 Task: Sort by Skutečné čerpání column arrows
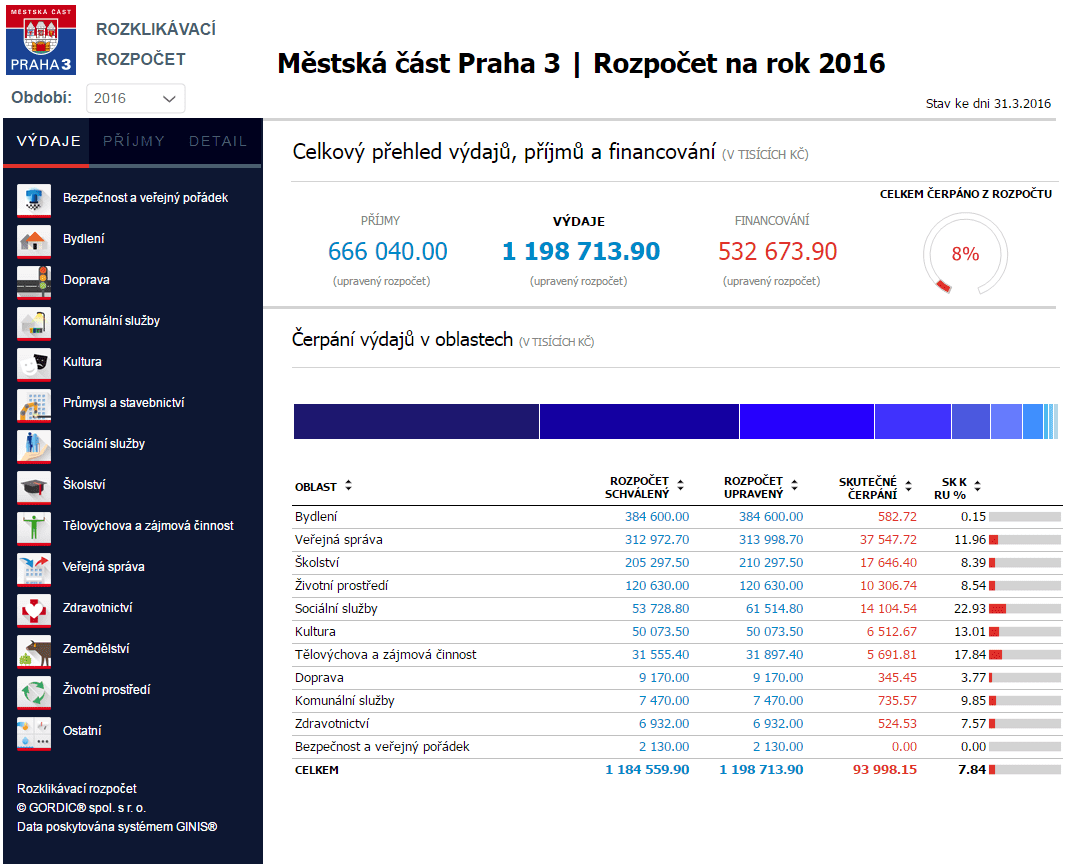click(908, 486)
